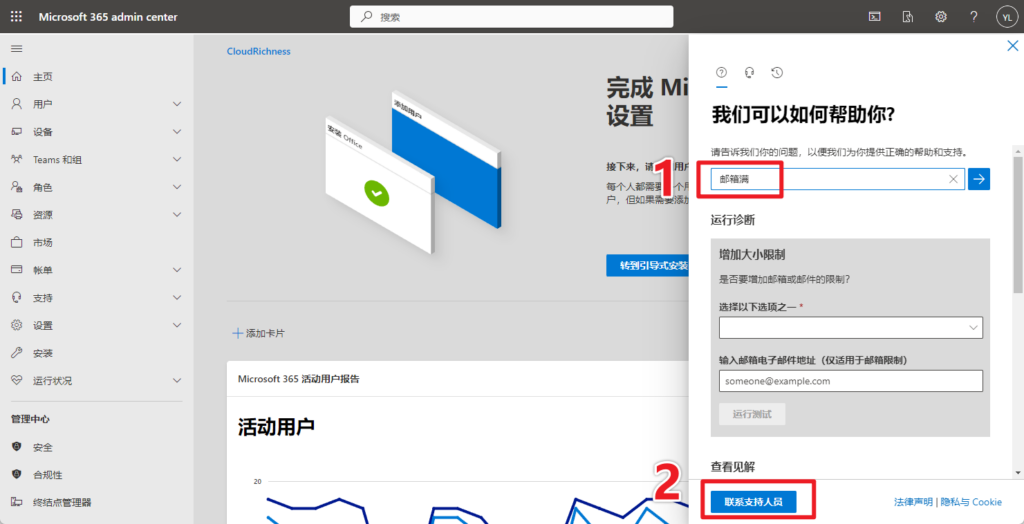Click the mailbox email address input field

850,381
